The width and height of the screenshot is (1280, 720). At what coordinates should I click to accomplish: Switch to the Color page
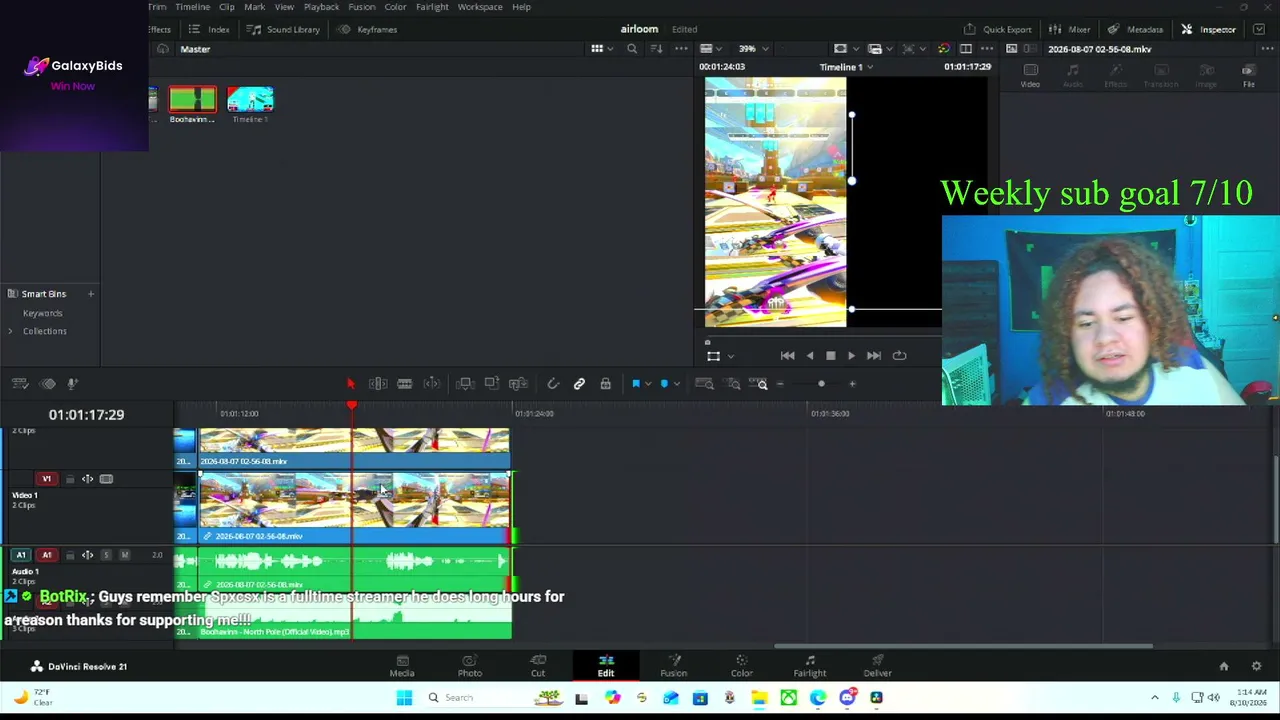(x=741, y=666)
